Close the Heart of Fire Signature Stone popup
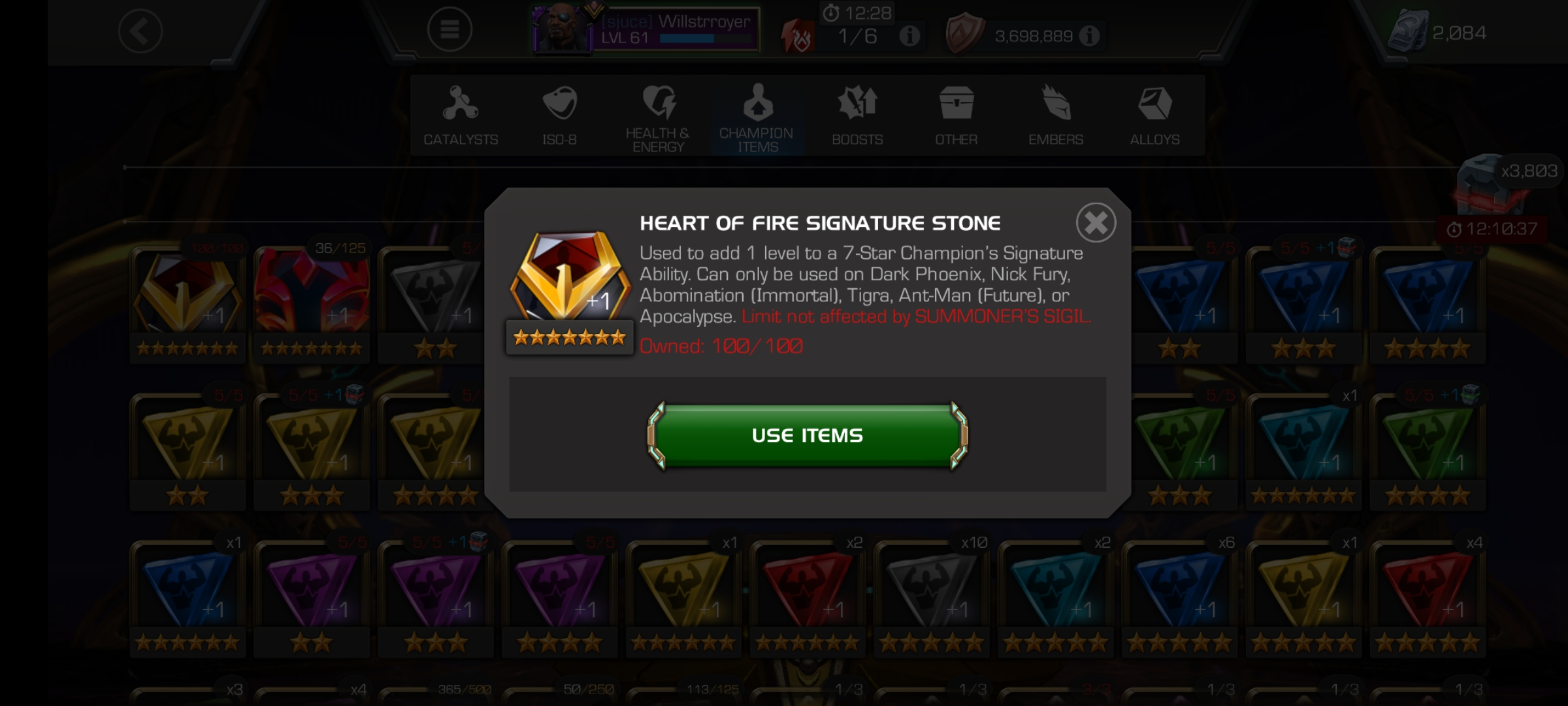Viewport: 1568px width, 706px height. (x=1096, y=223)
